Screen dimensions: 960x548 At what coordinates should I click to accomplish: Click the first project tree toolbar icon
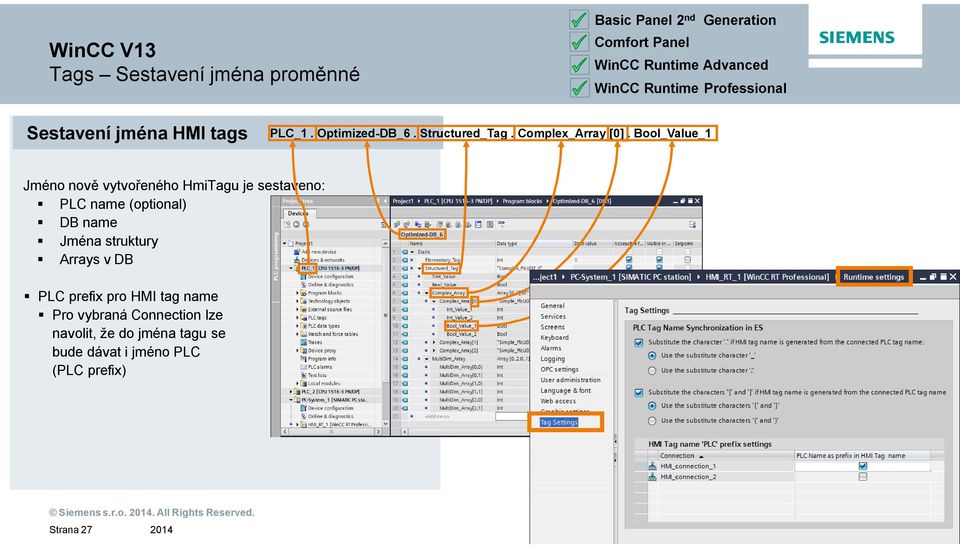[x=287, y=225]
